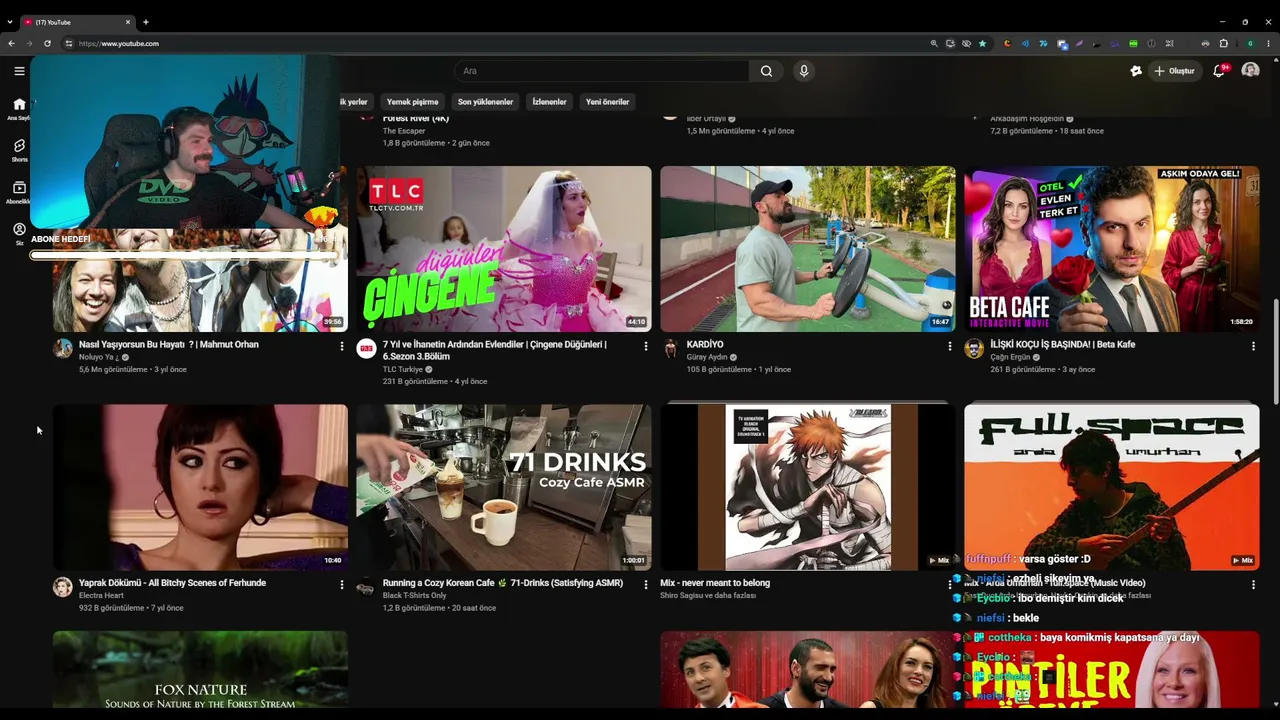Select the 'İzlenenler' filter chip

coord(549,102)
